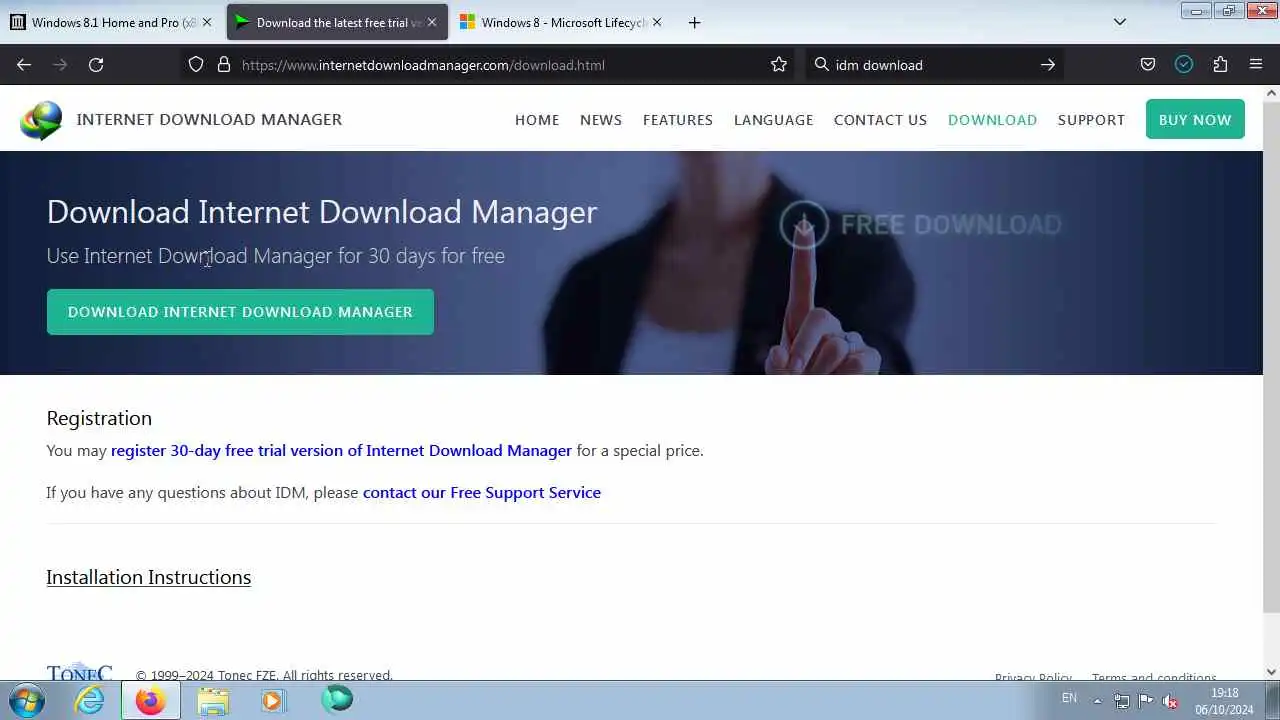
Task: Open the DOWNLOAD menu item
Action: pyautogui.click(x=992, y=120)
